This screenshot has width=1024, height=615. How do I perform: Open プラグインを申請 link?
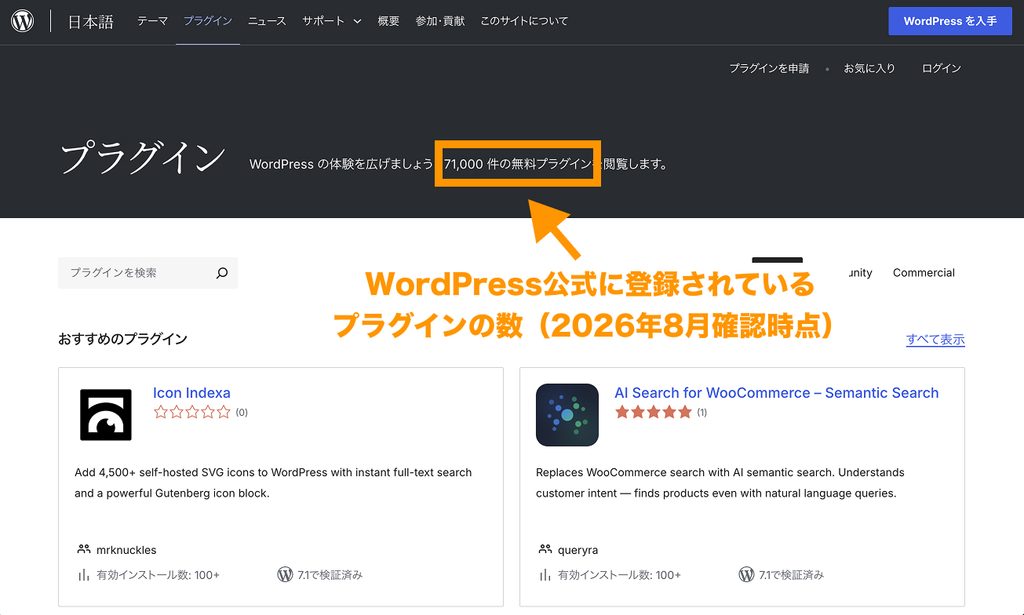tap(769, 68)
